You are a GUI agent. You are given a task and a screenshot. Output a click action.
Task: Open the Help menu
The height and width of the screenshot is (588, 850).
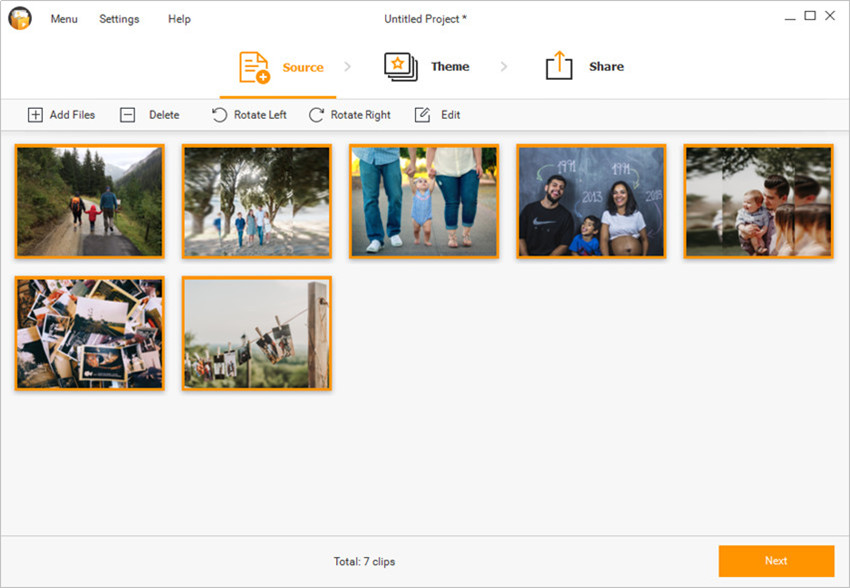(179, 19)
